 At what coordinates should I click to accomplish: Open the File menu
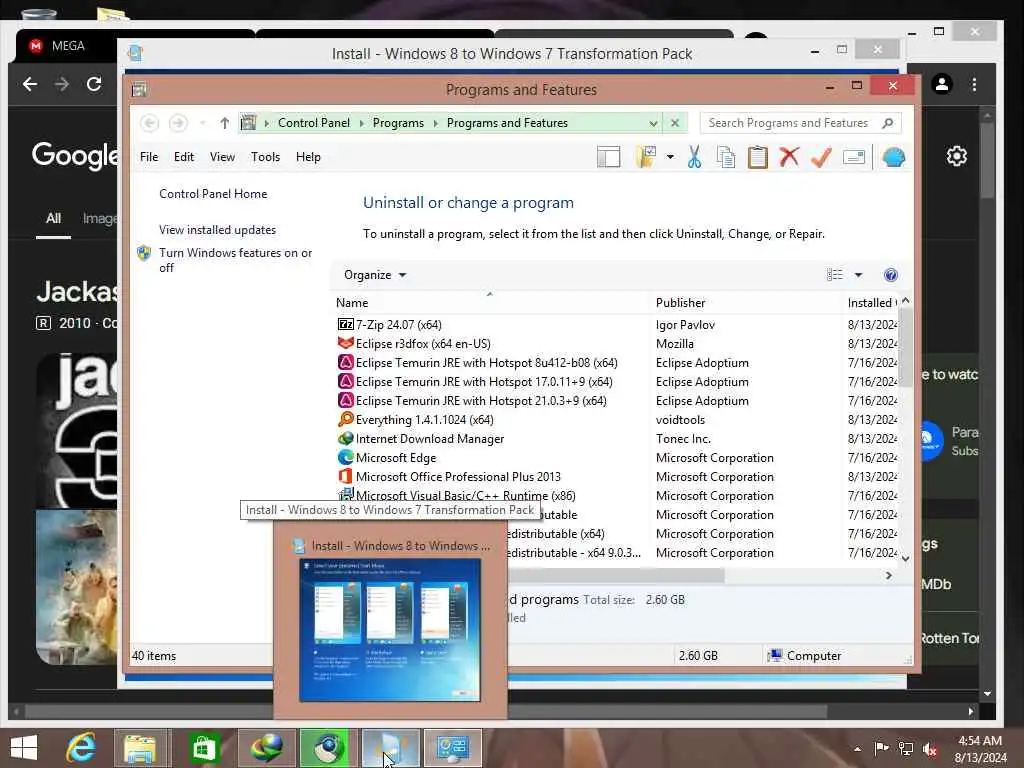point(149,157)
